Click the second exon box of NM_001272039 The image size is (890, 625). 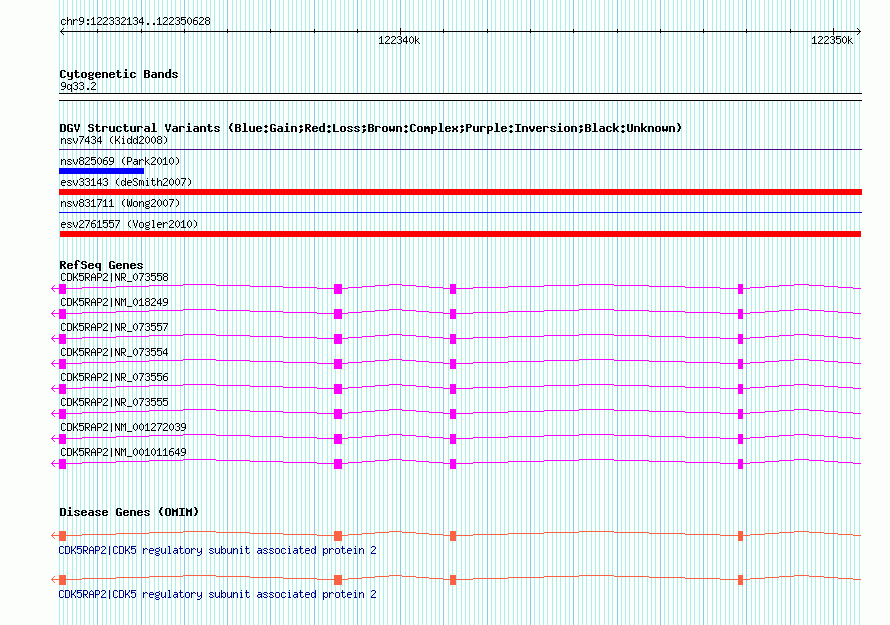tap(338, 439)
